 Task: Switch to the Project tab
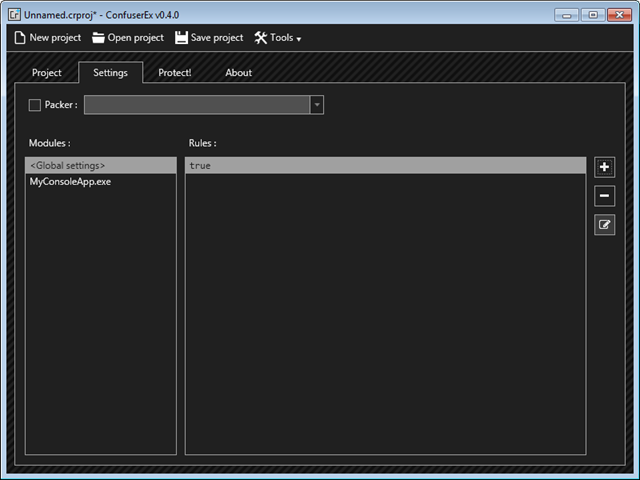click(47, 73)
